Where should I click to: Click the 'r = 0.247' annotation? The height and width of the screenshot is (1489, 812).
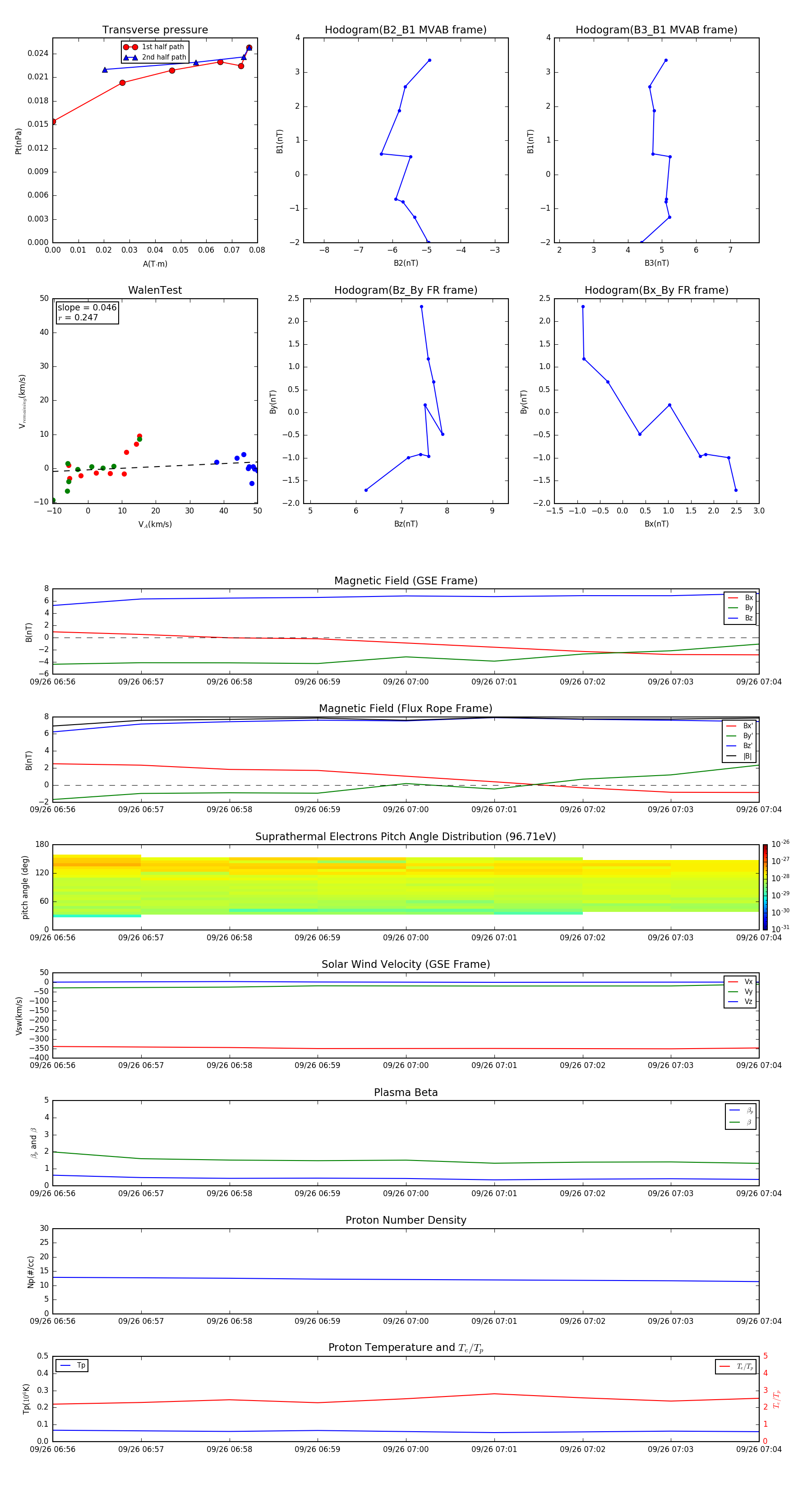point(78,317)
